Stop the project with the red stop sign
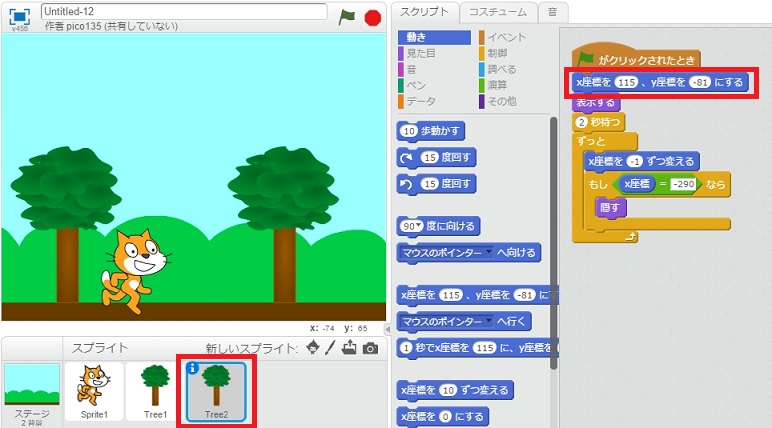772x428 pixels. pyautogui.click(x=373, y=18)
